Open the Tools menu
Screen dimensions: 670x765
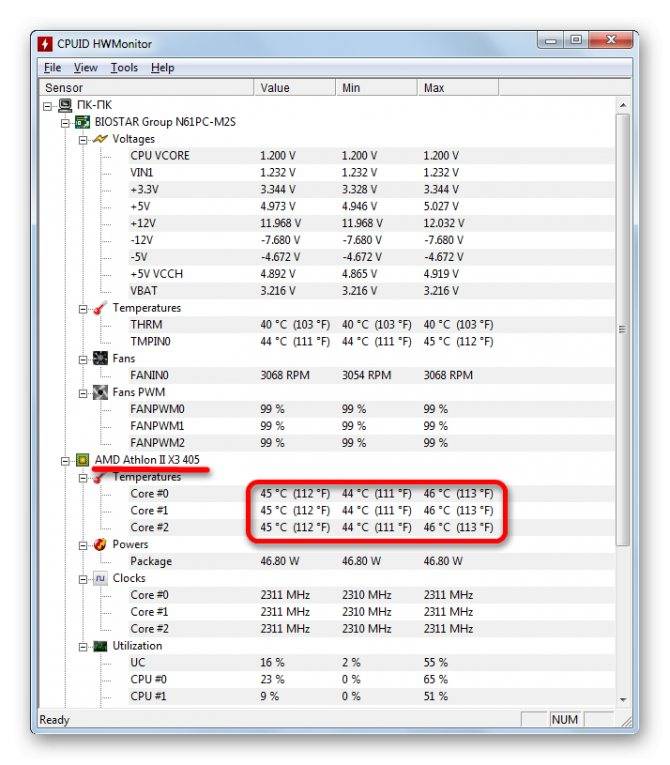coord(124,68)
